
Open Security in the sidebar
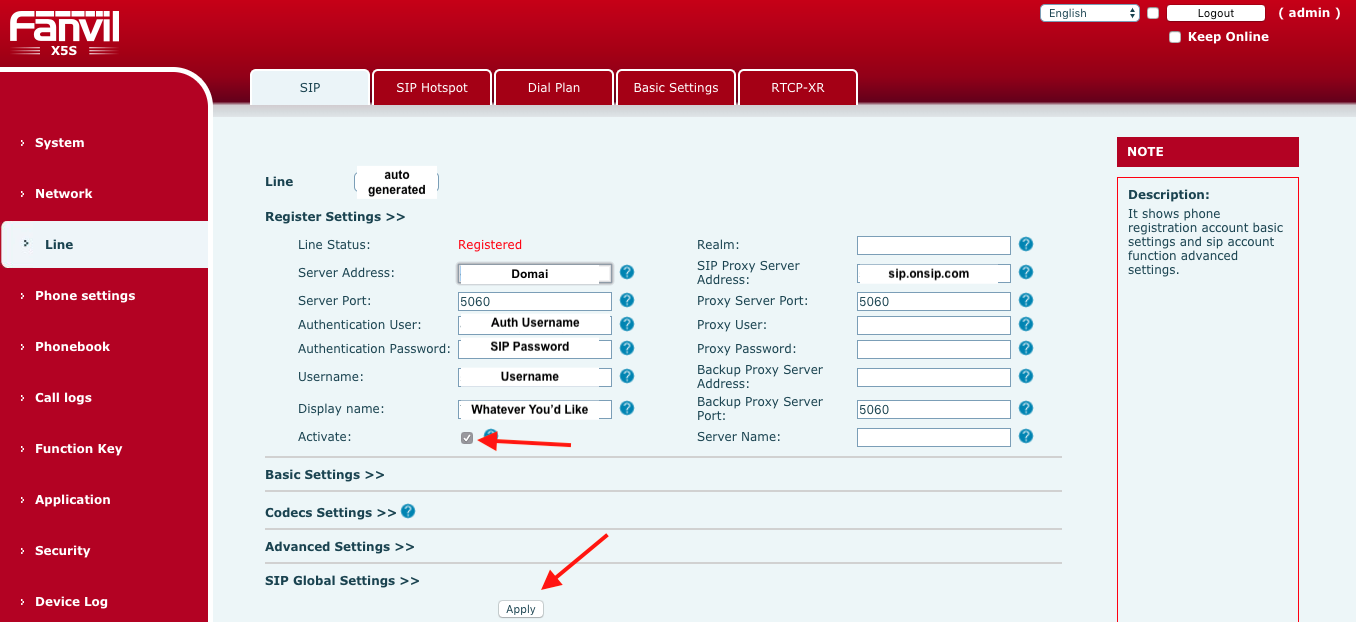[63, 551]
